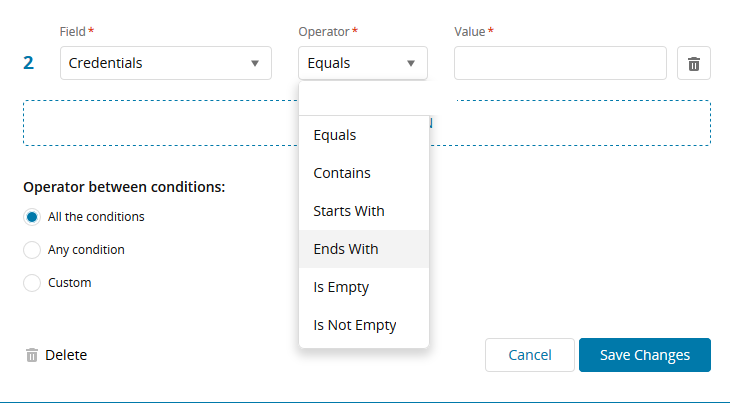This screenshot has width=730, height=411.
Task: Click the Field dropdown arrow
Action: (255, 64)
